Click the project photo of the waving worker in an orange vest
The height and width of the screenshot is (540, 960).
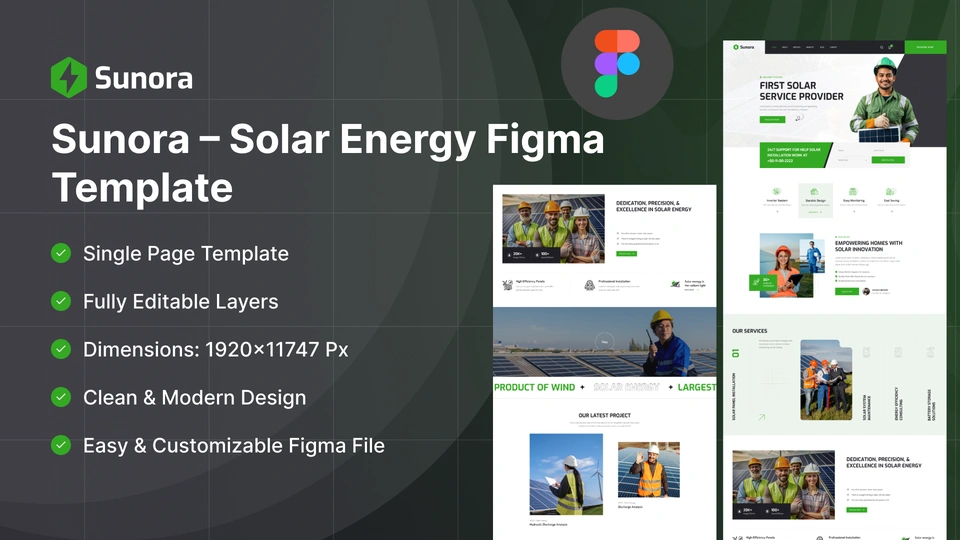point(648,469)
